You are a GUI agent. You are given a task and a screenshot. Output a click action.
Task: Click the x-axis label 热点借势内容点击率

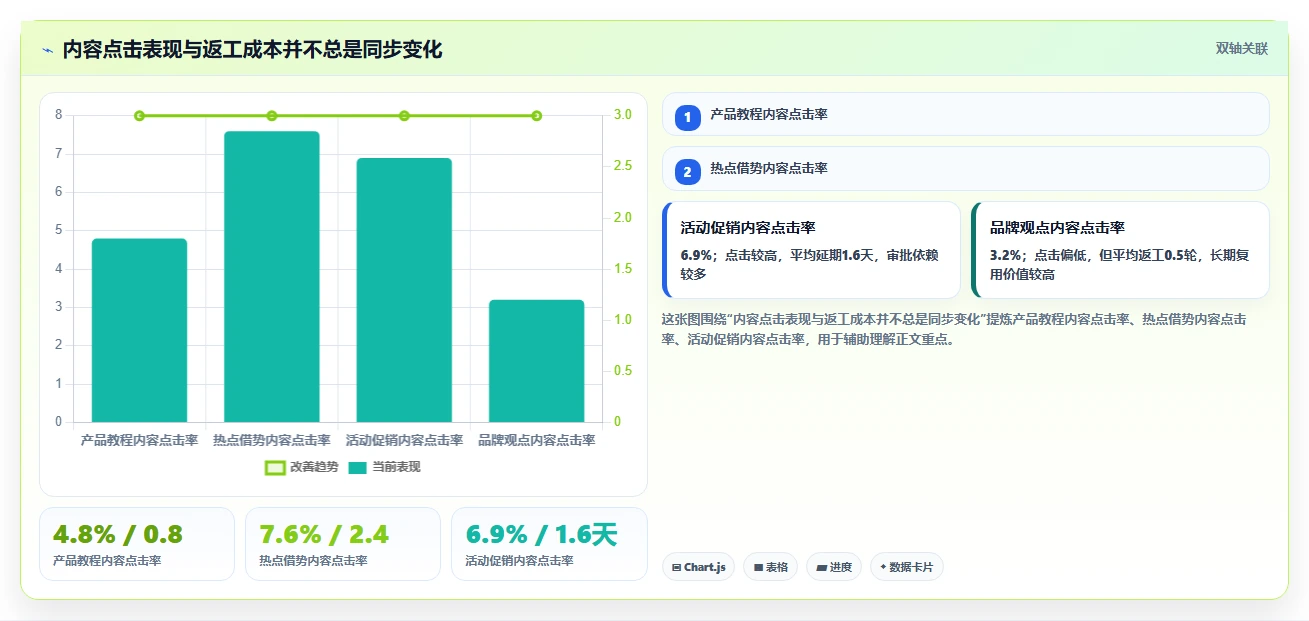(x=272, y=440)
